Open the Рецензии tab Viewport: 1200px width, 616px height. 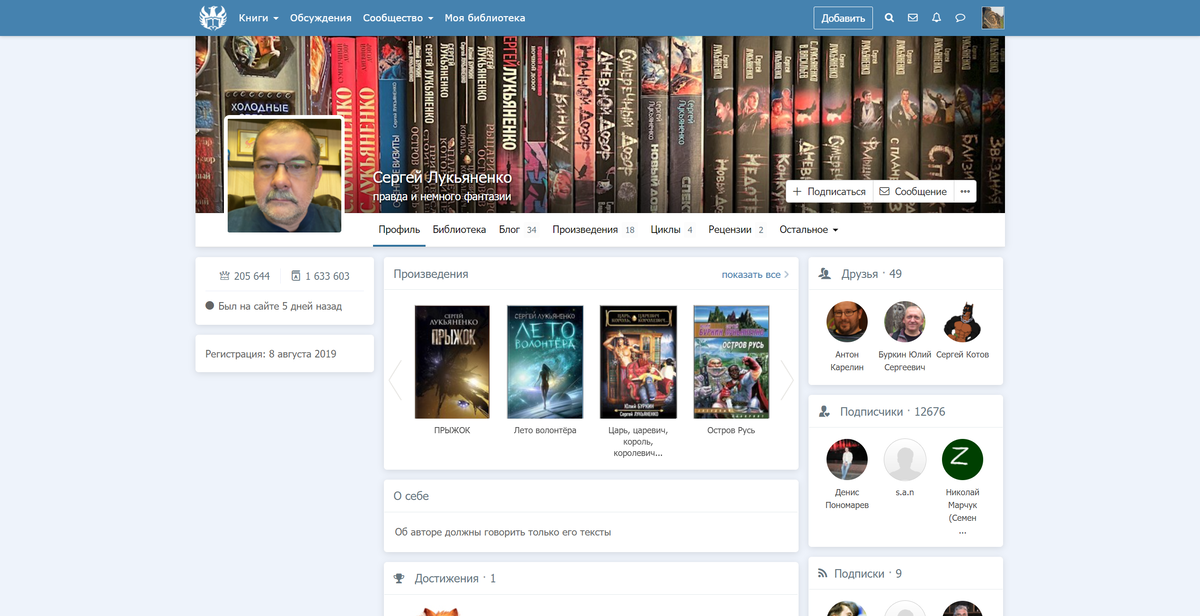735,229
